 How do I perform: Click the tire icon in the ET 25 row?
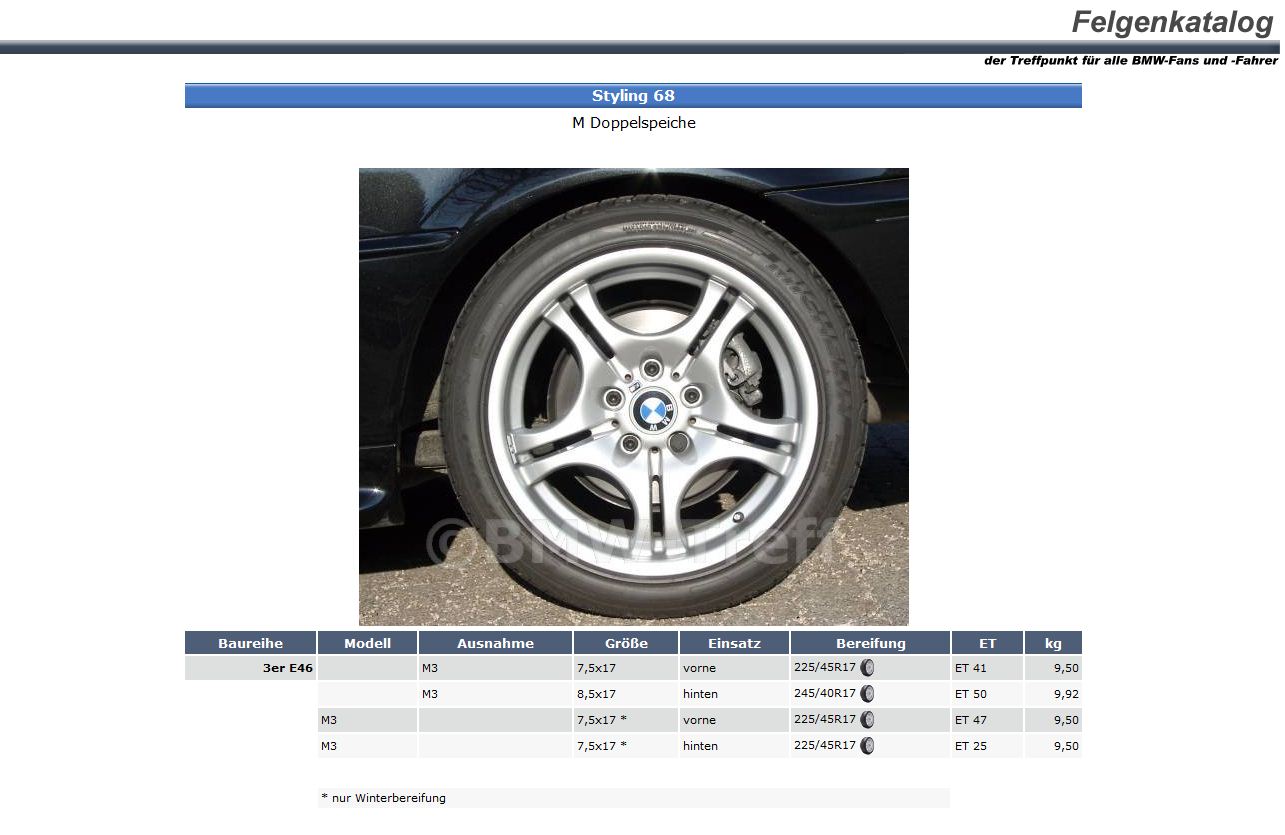(x=867, y=746)
